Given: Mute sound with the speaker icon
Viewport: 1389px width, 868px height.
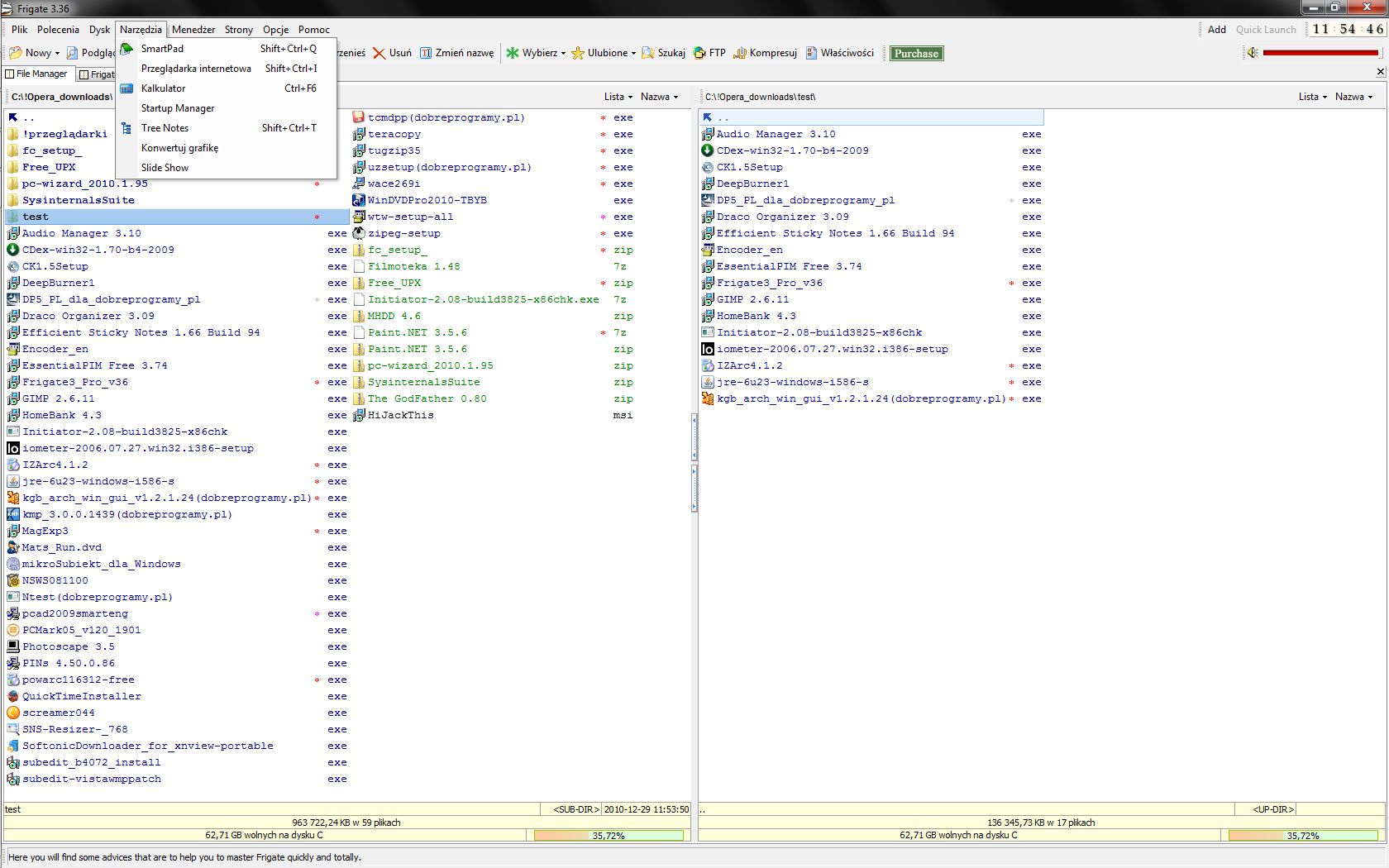Looking at the screenshot, I should 1253,53.
